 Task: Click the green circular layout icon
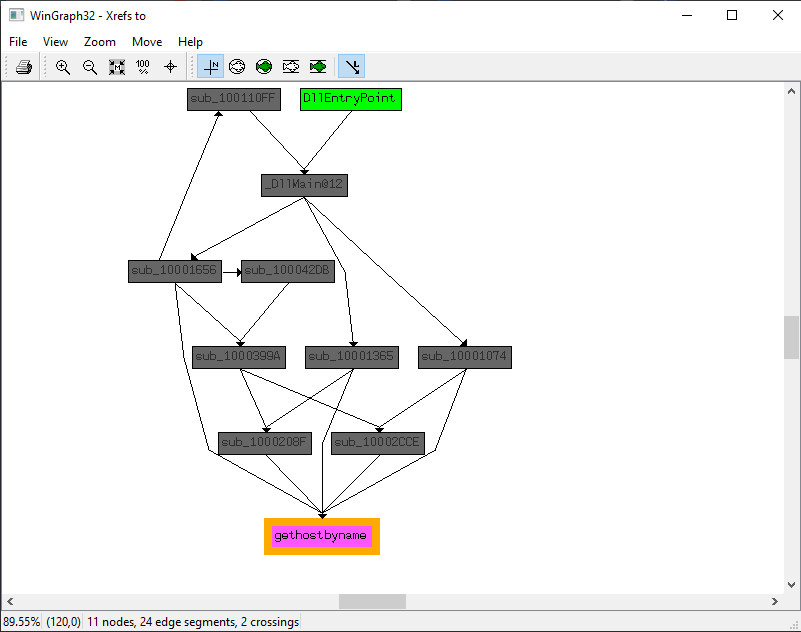pos(264,67)
